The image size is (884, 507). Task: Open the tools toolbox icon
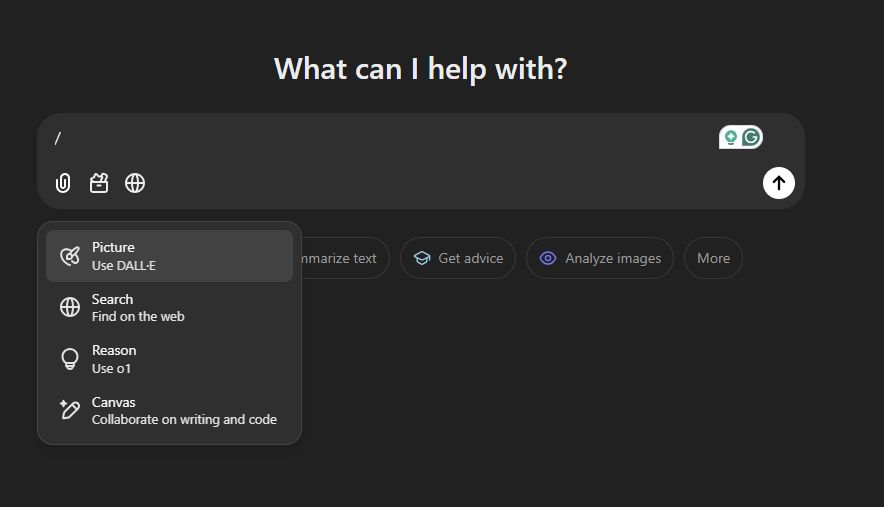coord(99,183)
